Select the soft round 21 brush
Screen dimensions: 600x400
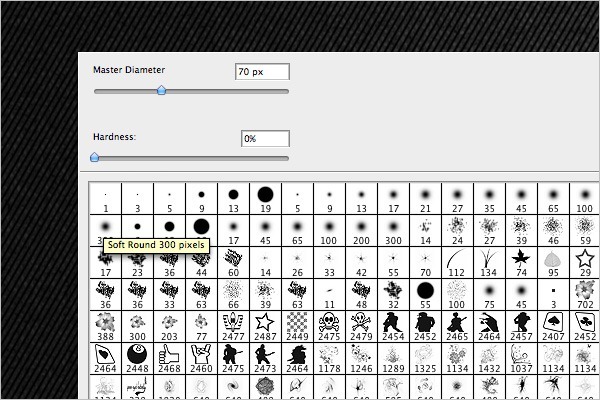tap(425, 199)
